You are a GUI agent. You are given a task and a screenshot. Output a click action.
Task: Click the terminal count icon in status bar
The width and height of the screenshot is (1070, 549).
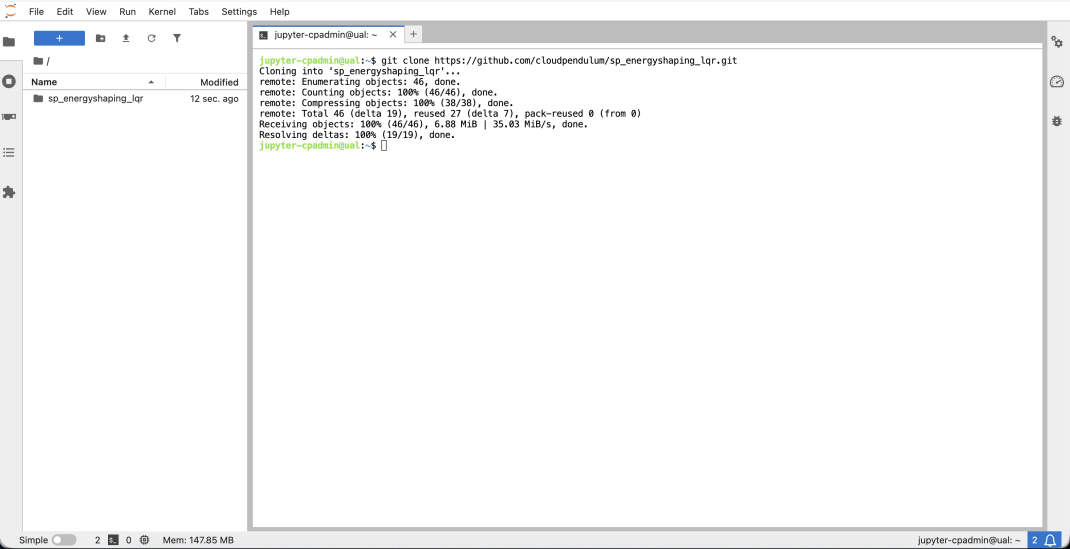pyautogui.click(x=113, y=540)
